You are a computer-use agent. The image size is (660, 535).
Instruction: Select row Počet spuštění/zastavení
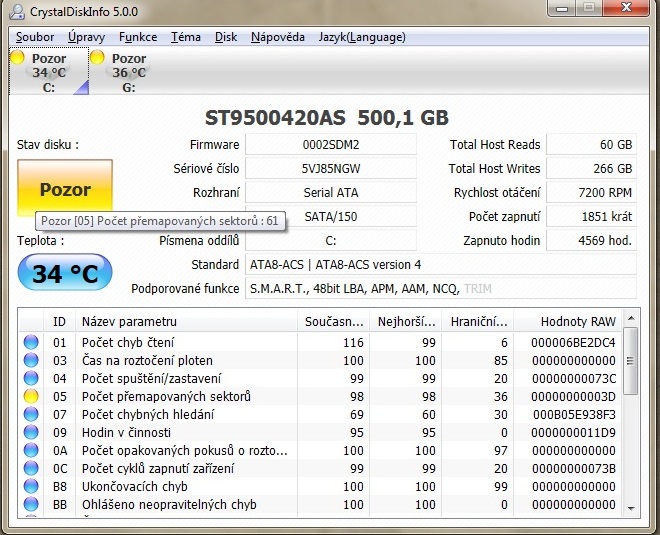pyautogui.click(x=320, y=378)
